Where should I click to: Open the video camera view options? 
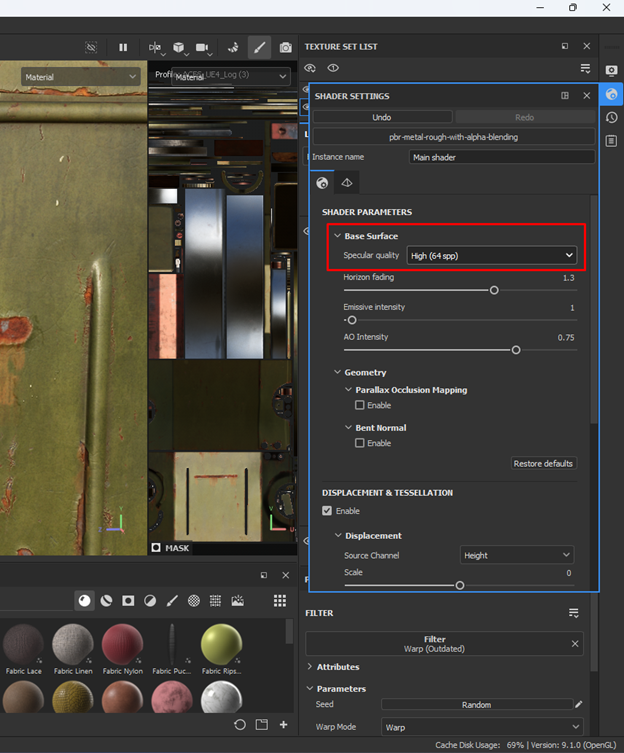[204, 47]
